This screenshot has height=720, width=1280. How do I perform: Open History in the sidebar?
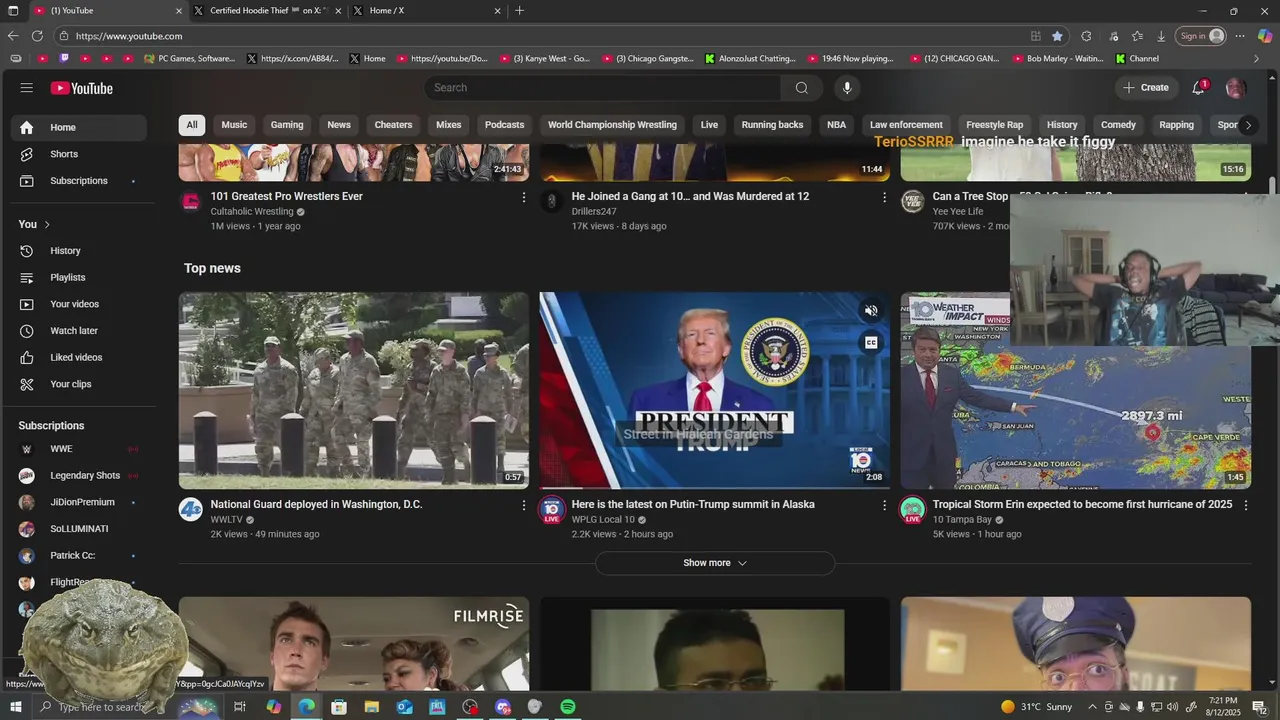79,251
